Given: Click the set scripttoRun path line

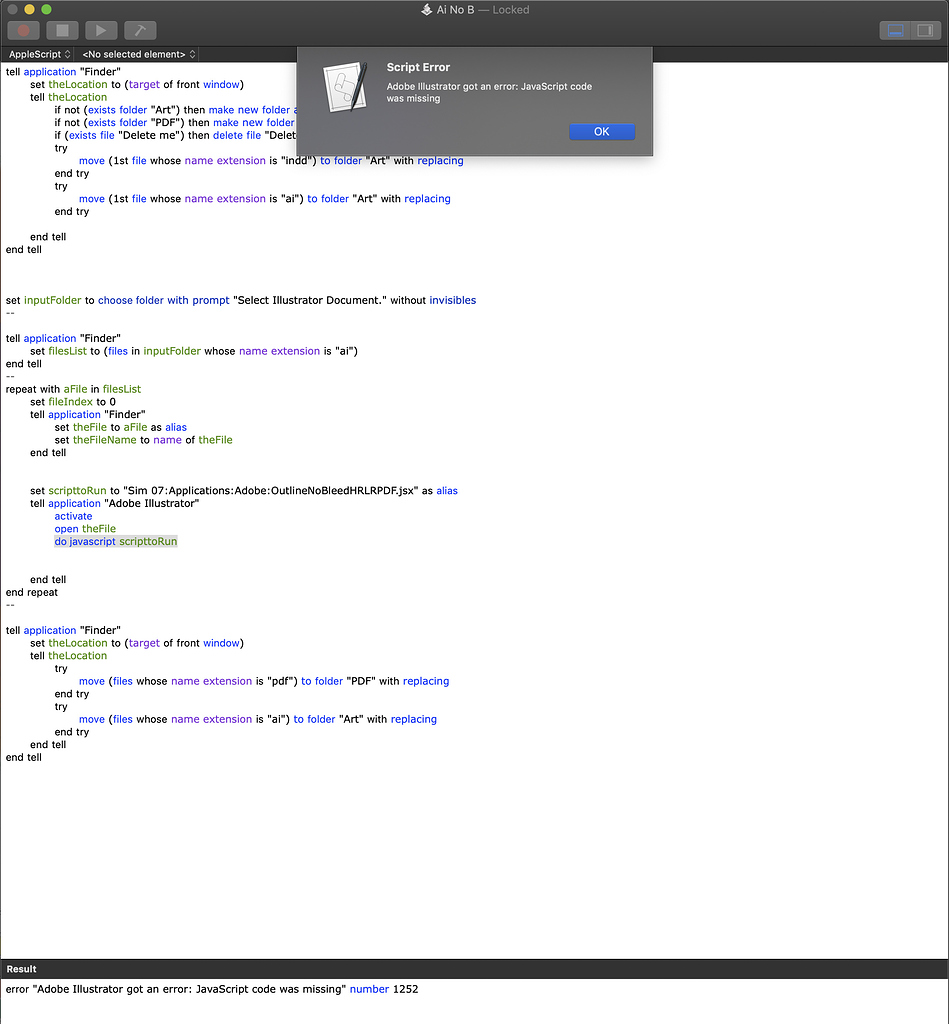Looking at the screenshot, I should click(244, 490).
